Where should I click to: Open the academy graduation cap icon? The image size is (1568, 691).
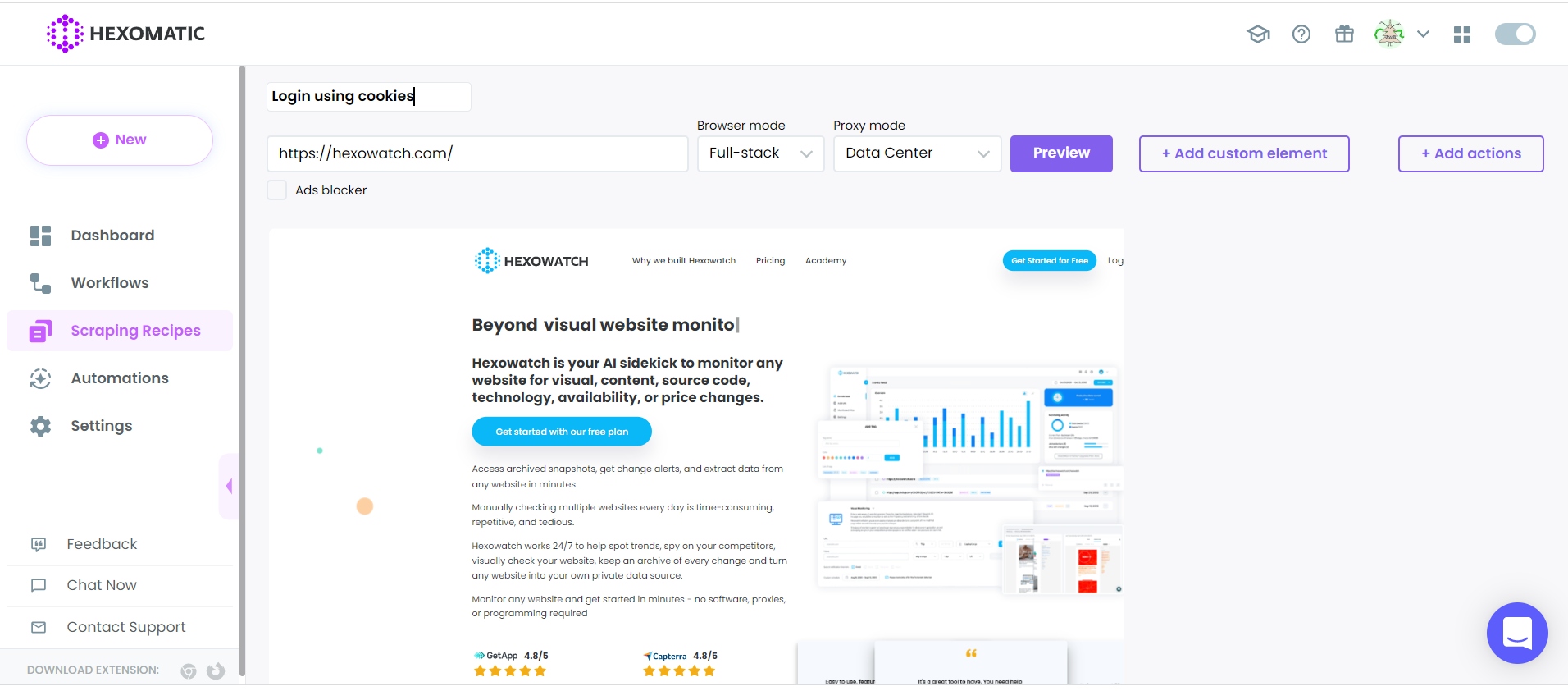point(1258,34)
